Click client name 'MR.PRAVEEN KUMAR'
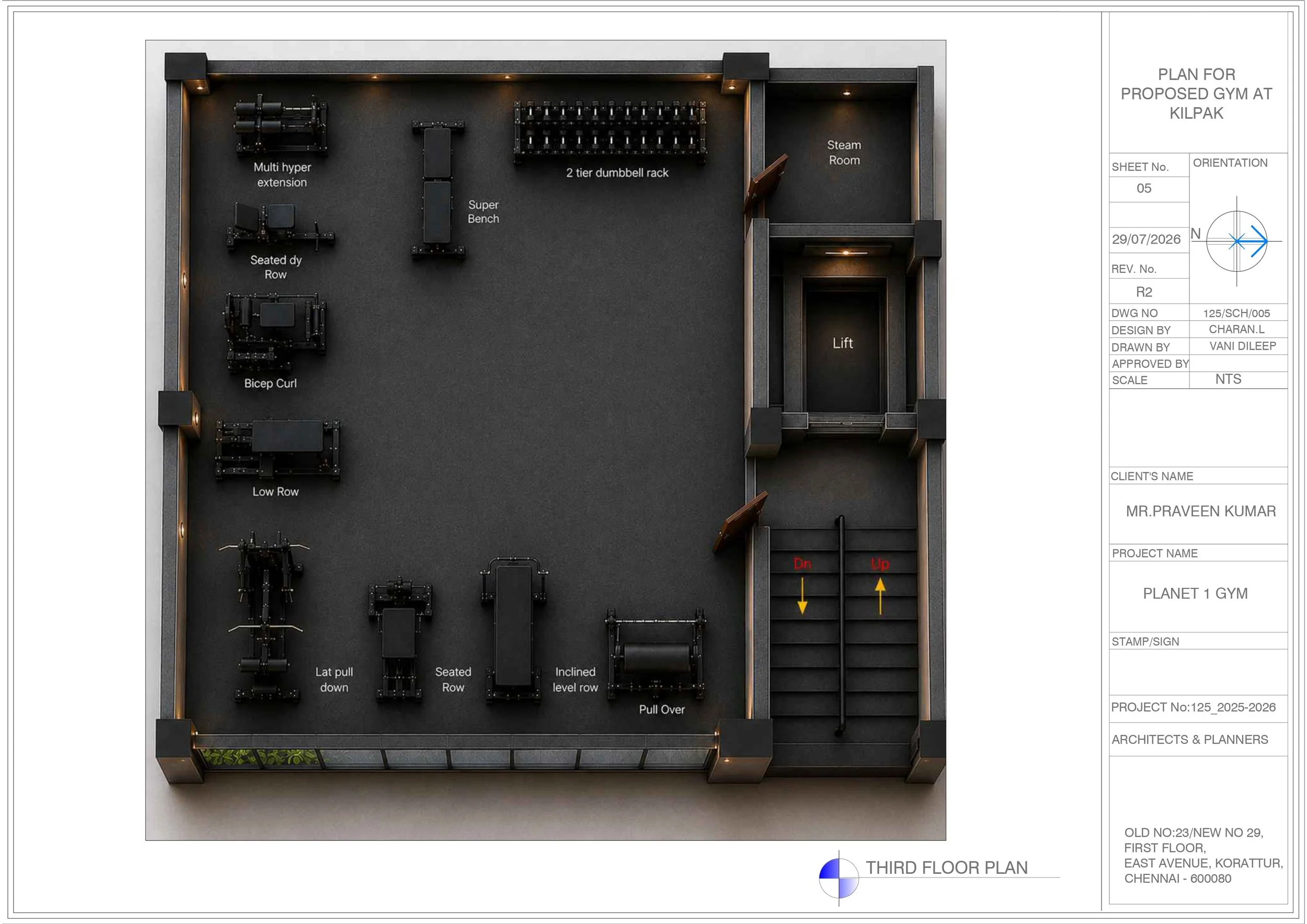The width and height of the screenshot is (1307, 924). click(1200, 511)
